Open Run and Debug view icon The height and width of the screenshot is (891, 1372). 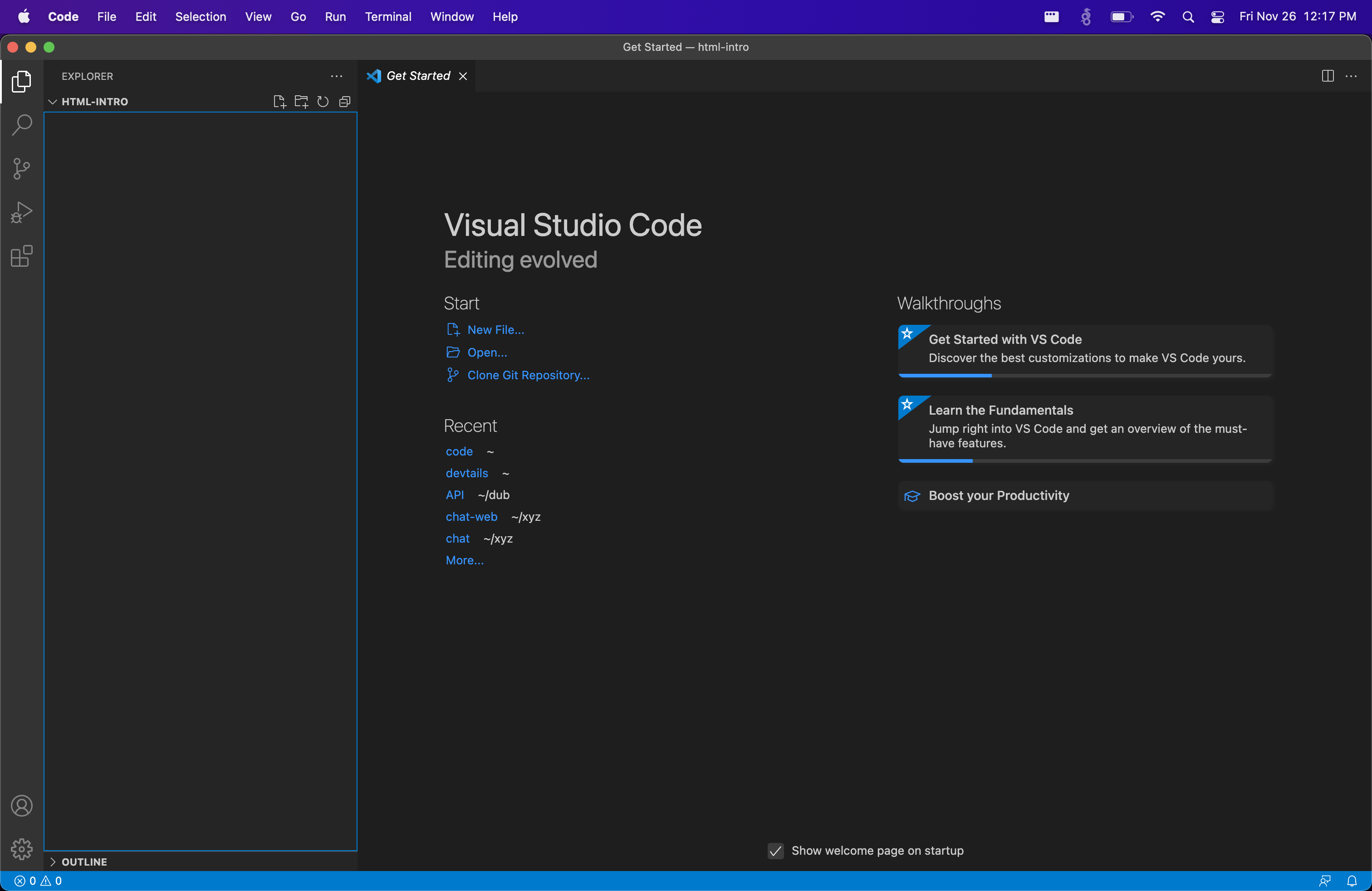click(x=21, y=213)
